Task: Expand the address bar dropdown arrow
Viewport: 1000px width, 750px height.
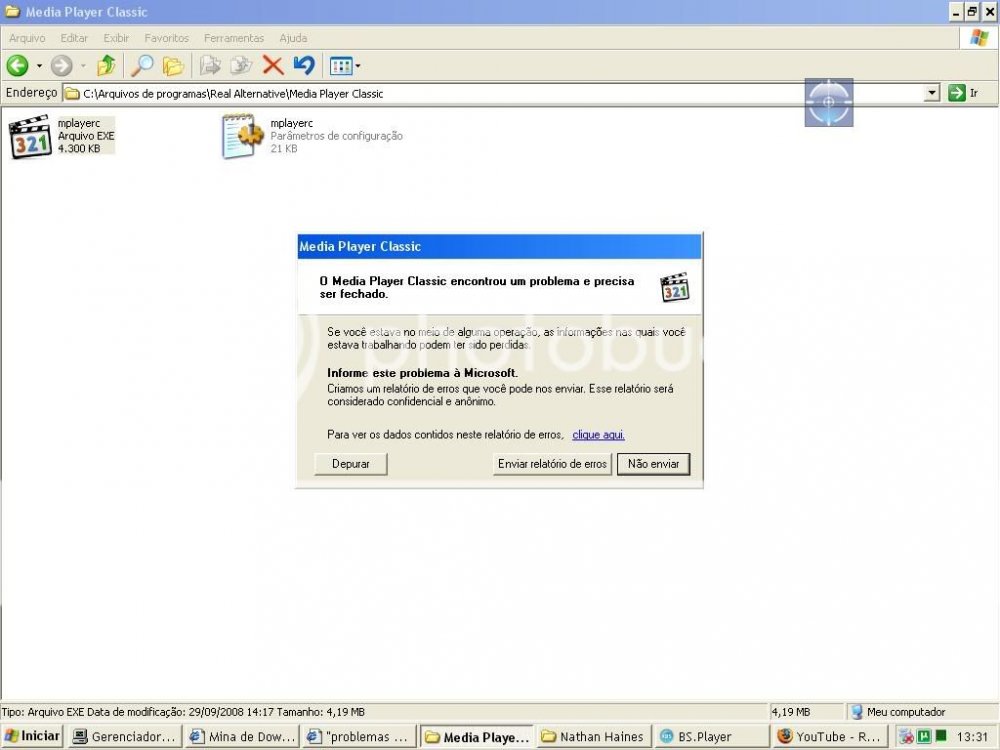Action: pos(932,93)
